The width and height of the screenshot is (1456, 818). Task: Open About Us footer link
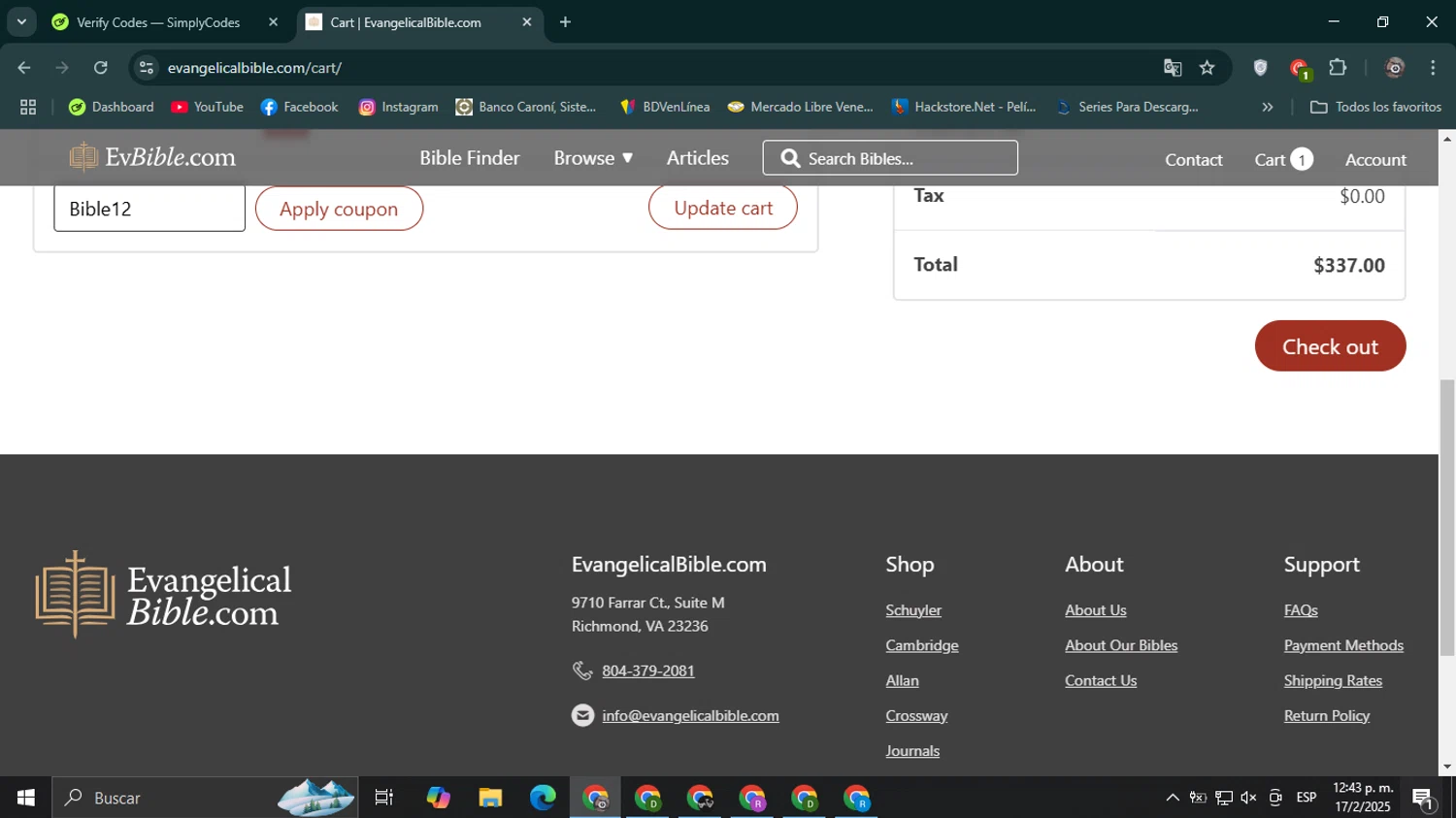1096,610
